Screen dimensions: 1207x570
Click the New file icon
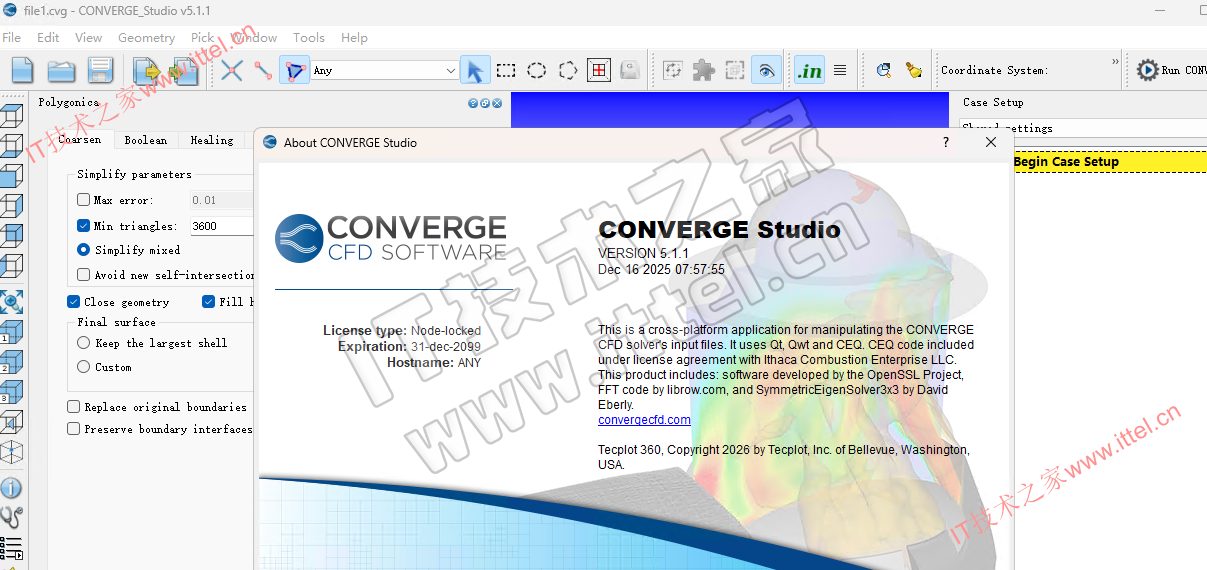click(22, 70)
